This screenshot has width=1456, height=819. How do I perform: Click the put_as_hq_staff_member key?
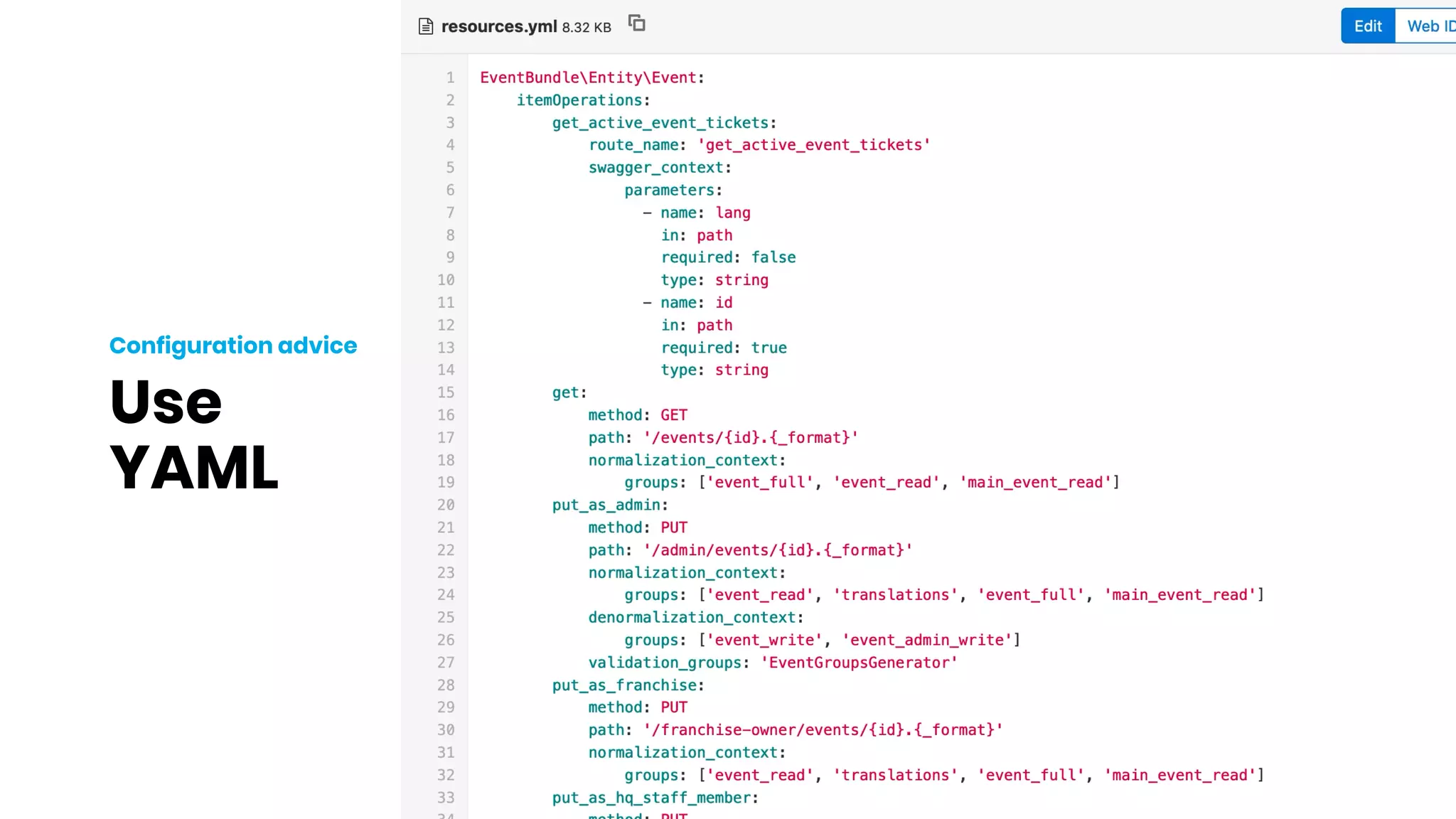point(651,798)
